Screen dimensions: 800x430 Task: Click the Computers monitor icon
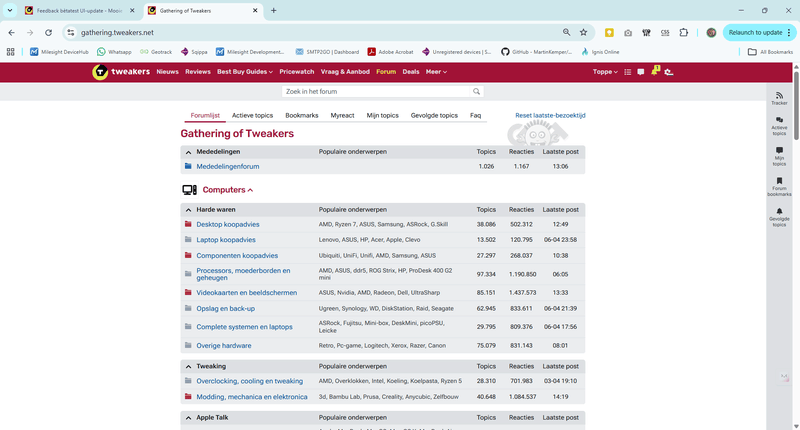189,190
